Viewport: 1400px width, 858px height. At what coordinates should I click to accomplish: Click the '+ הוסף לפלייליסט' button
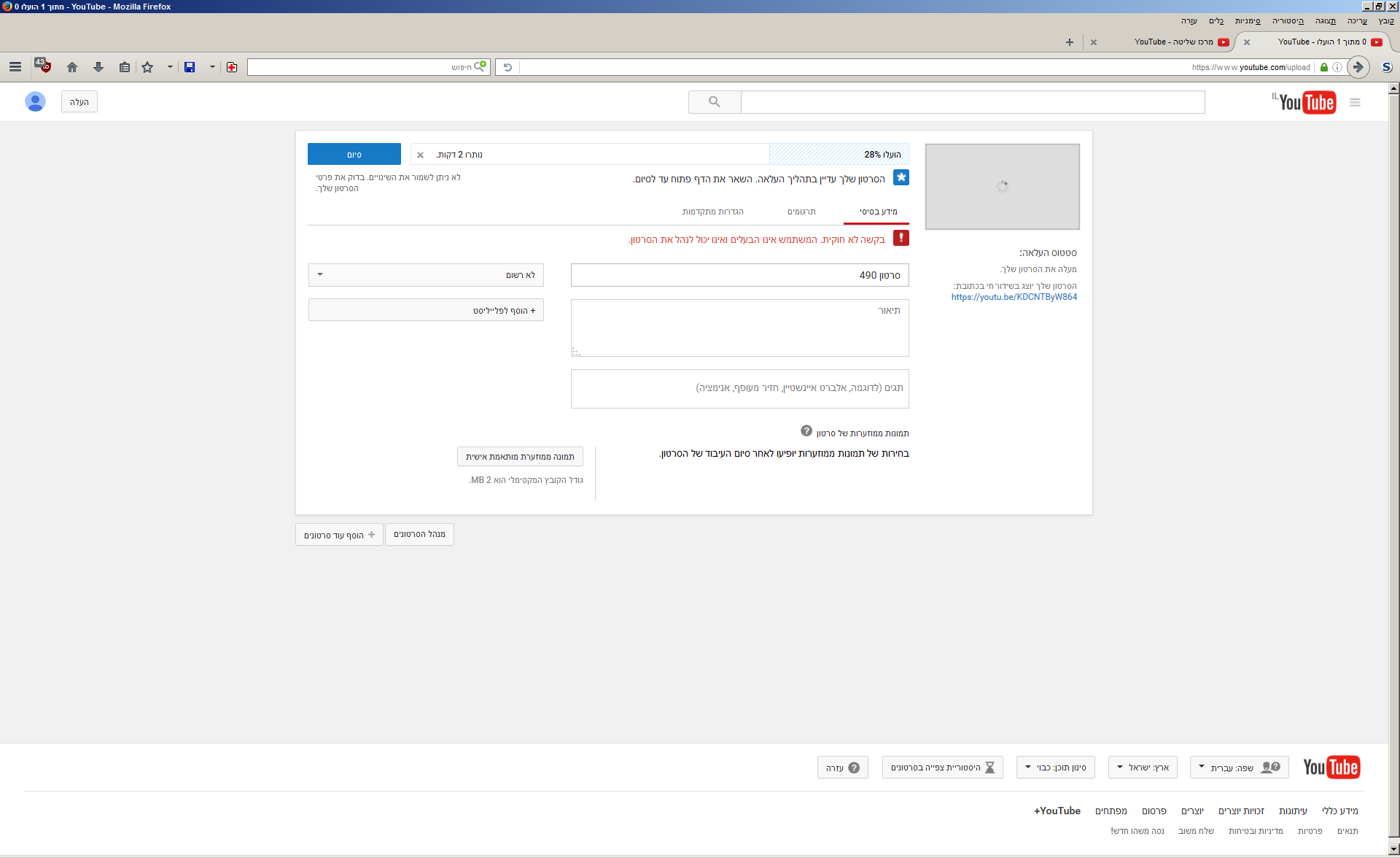coord(426,310)
